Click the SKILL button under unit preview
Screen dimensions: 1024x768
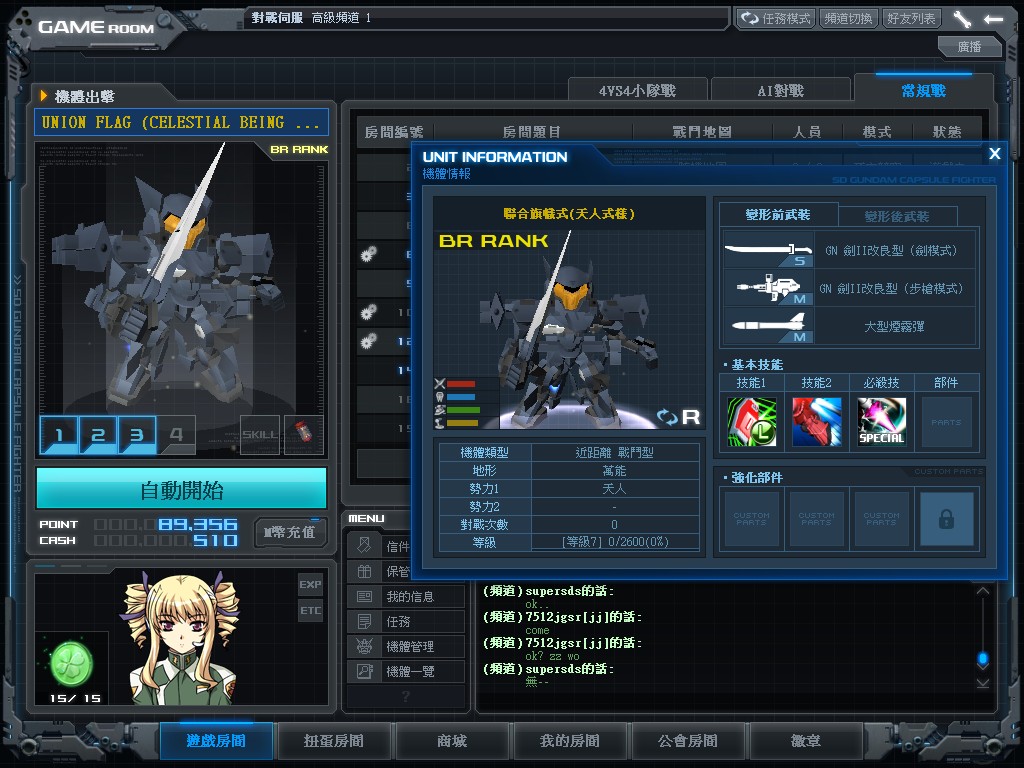pos(259,434)
